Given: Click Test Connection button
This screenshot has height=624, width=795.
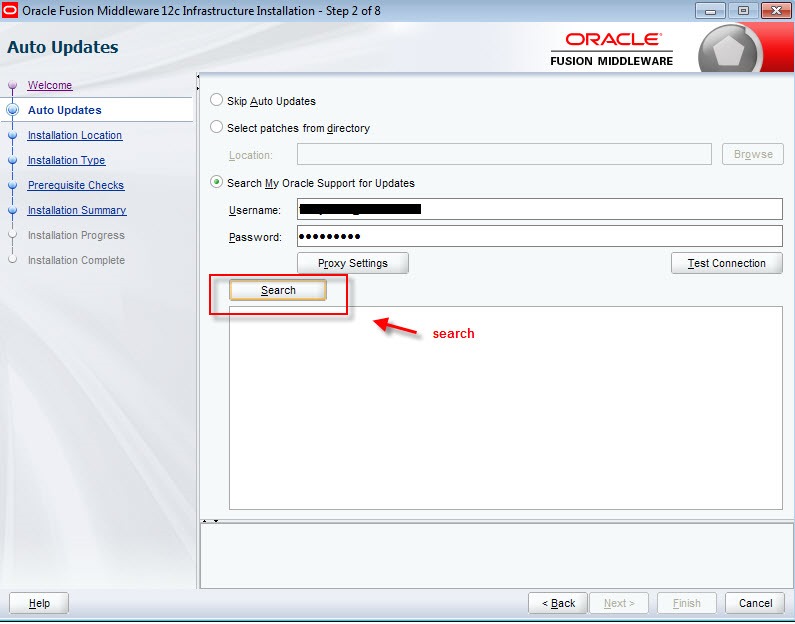Looking at the screenshot, I should pyautogui.click(x=727, y=263).
